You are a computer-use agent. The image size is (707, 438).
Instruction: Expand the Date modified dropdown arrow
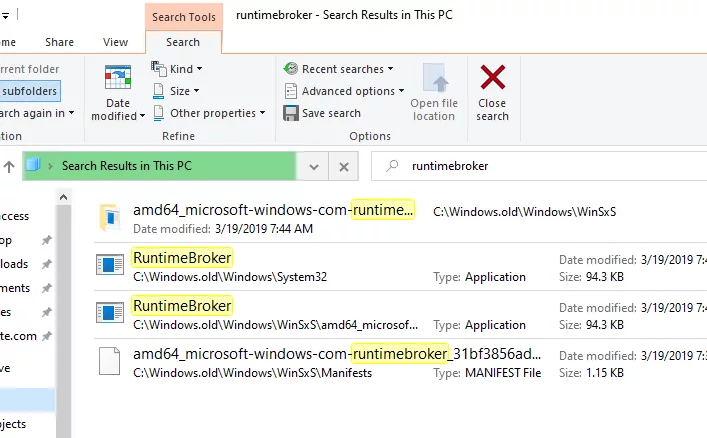click(x=142, y=116)
